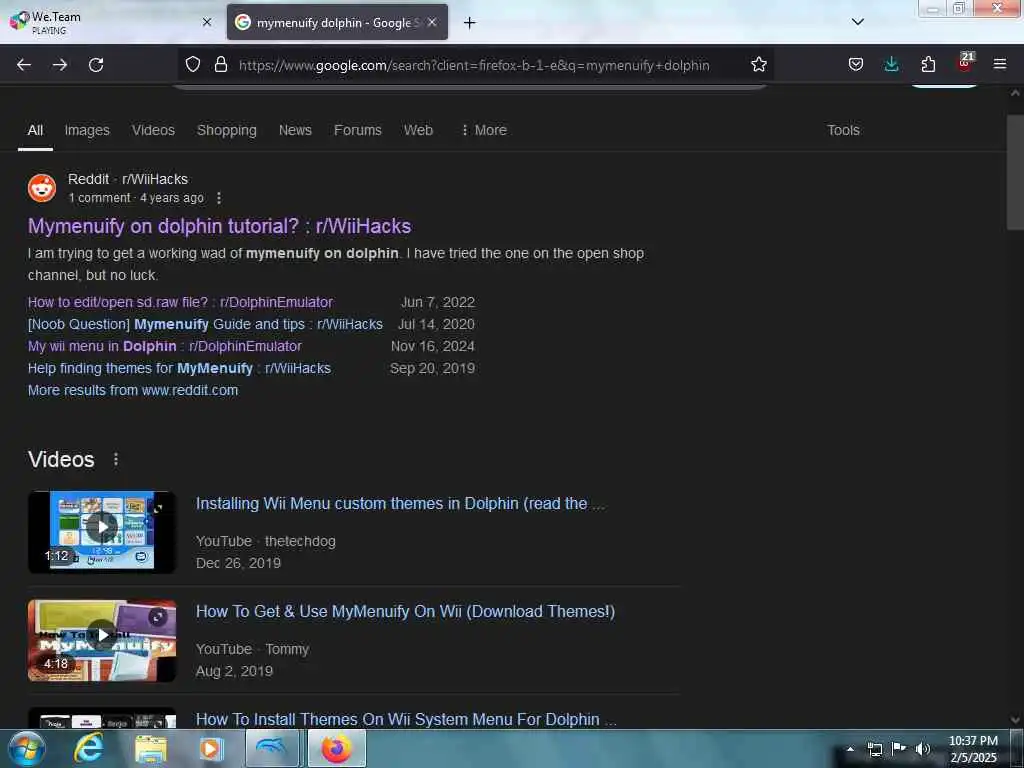
Task: Open the Windows Start menu orb
Action: point(27,749)
